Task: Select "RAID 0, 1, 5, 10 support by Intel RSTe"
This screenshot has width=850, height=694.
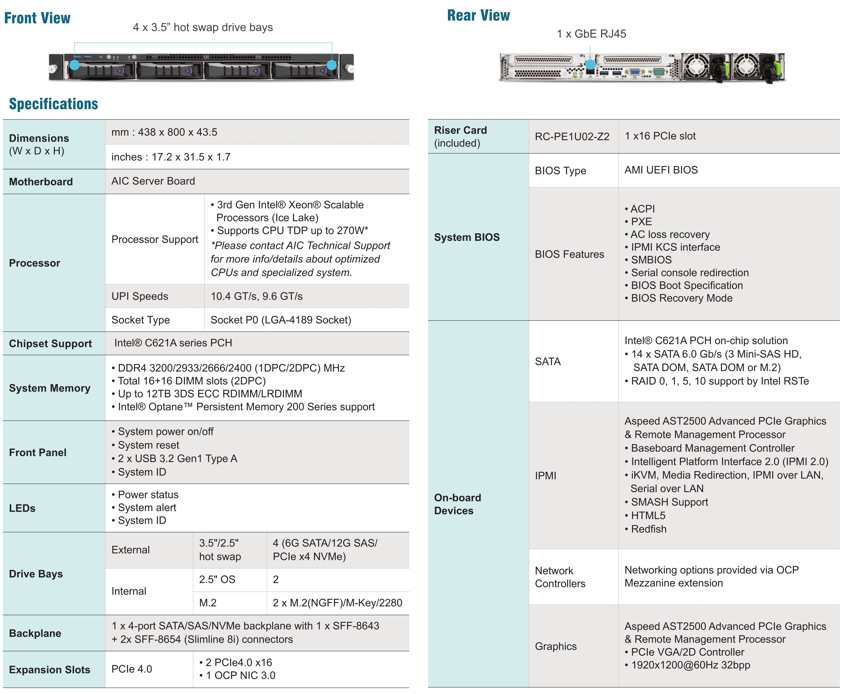Action: pos(717,381)
